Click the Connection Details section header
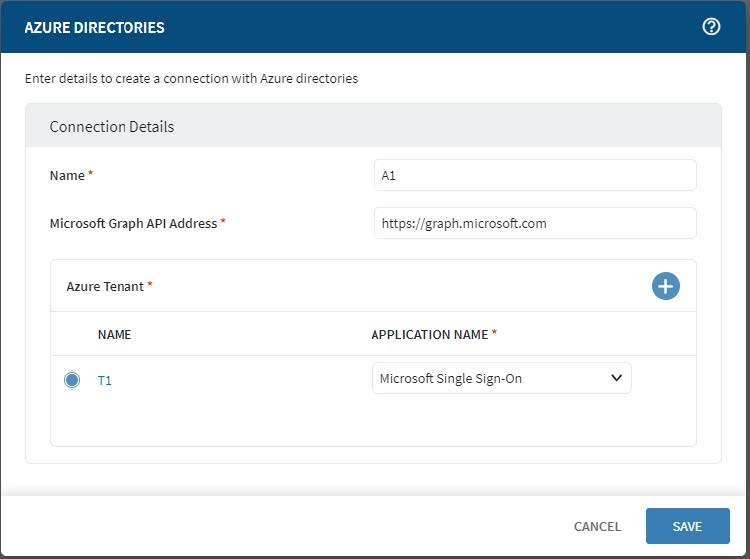Image resolution: width=750 pixels, height=559 pixels. pos(112,127)
